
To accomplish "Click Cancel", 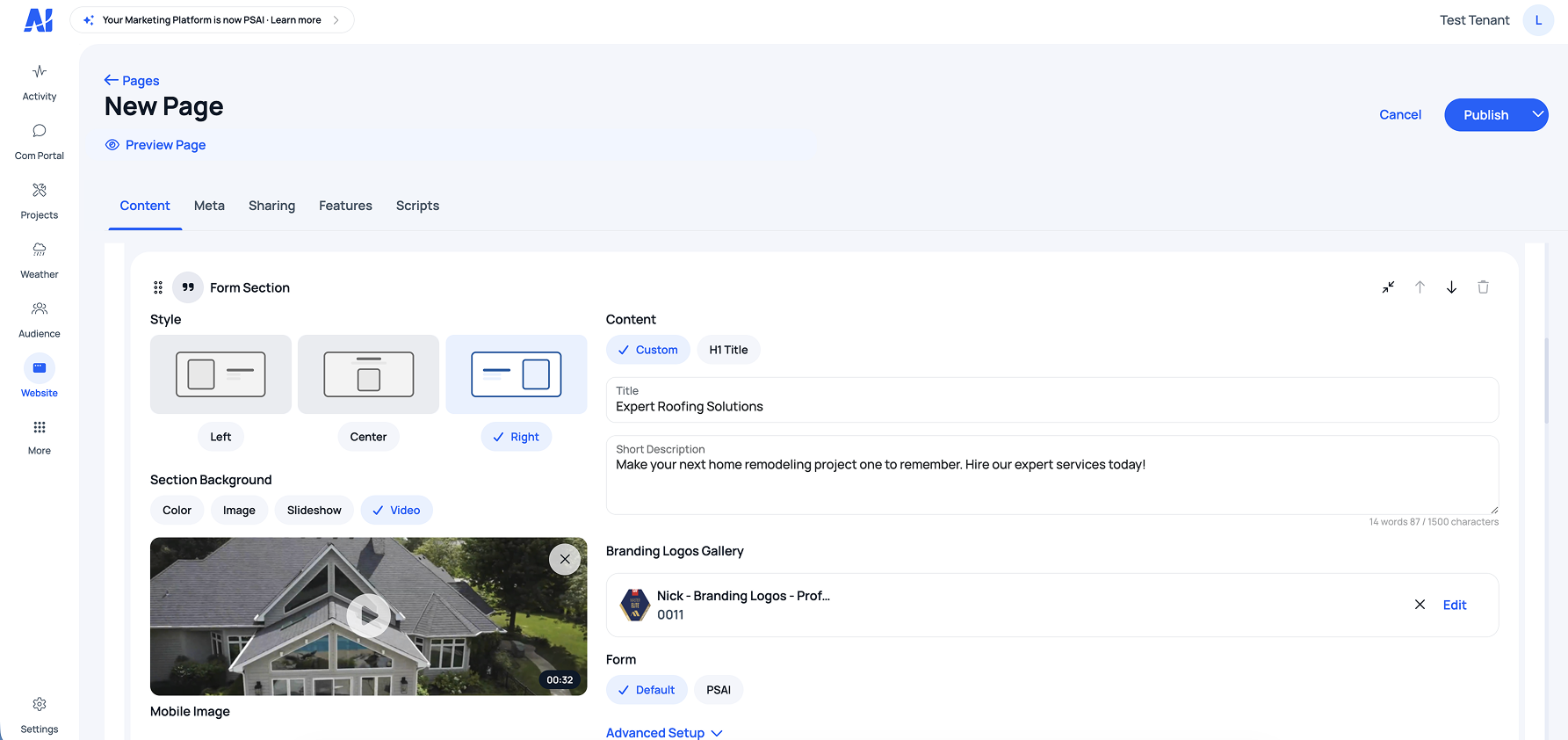I will tap(1399, 115).
